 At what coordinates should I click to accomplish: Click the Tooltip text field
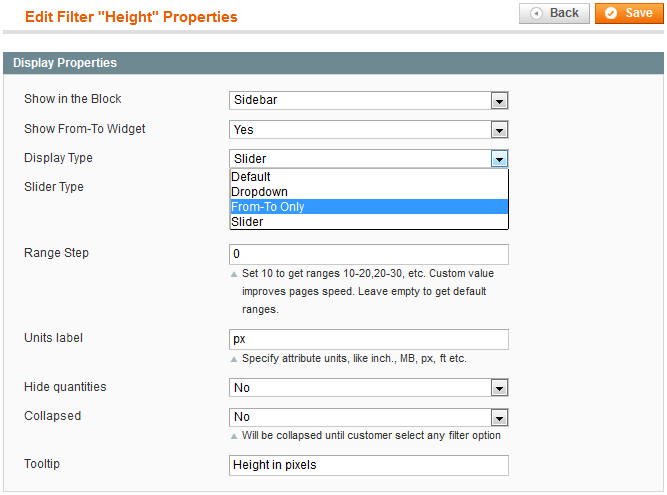pyautogui.click(x=368, y=465)
